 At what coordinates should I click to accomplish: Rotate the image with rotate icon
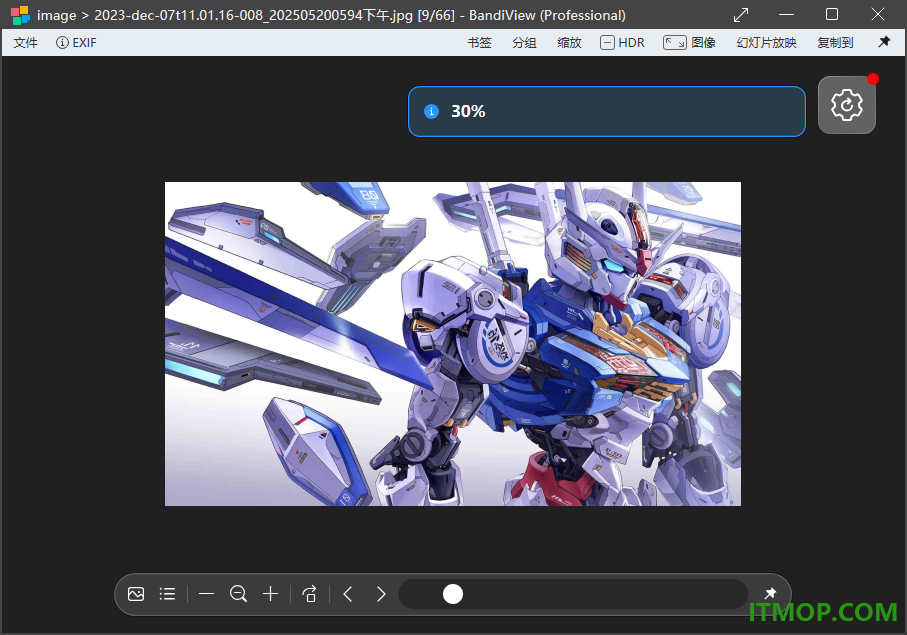tap(310, 594)
